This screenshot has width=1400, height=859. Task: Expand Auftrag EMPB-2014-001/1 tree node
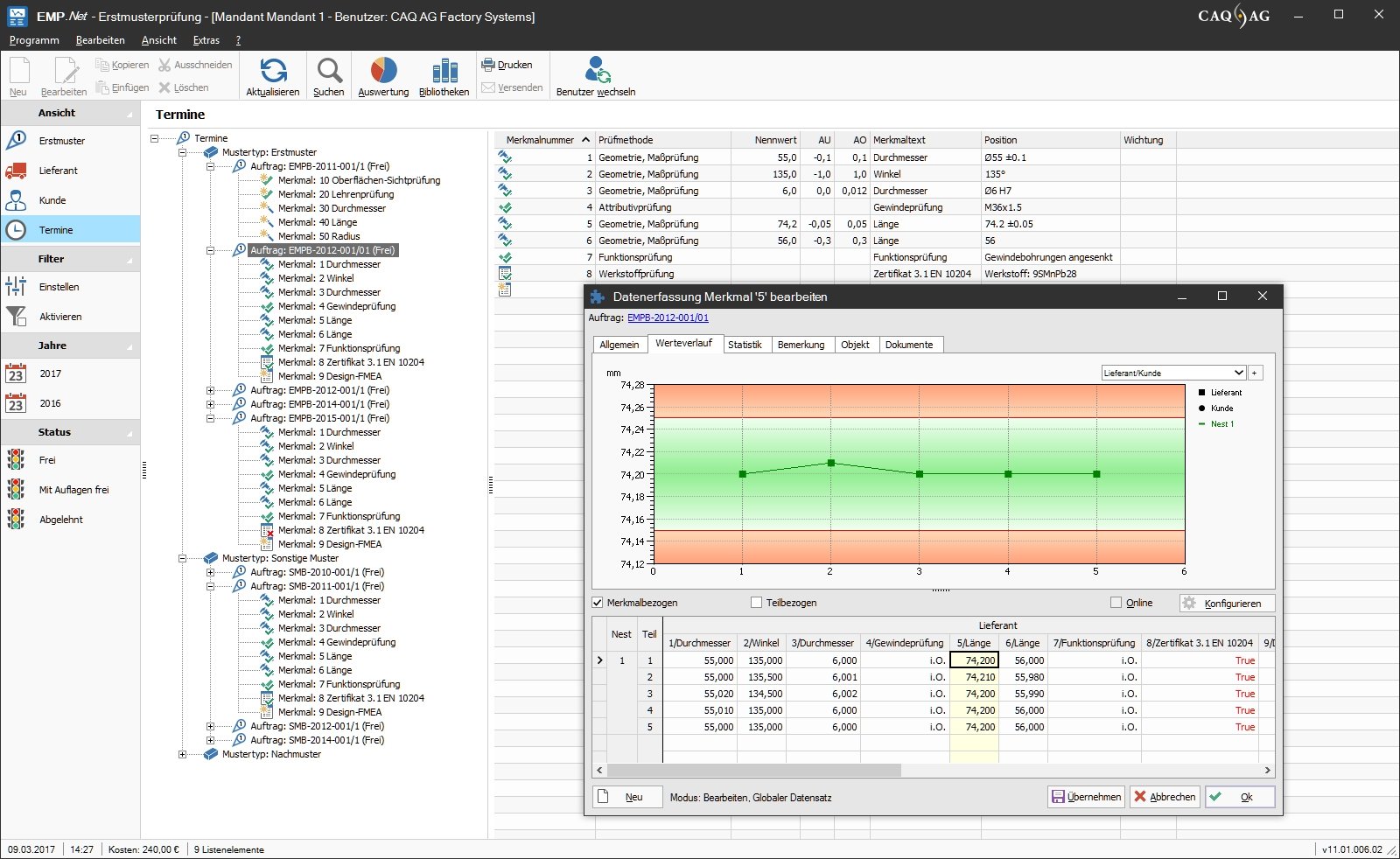click(210, 404)
